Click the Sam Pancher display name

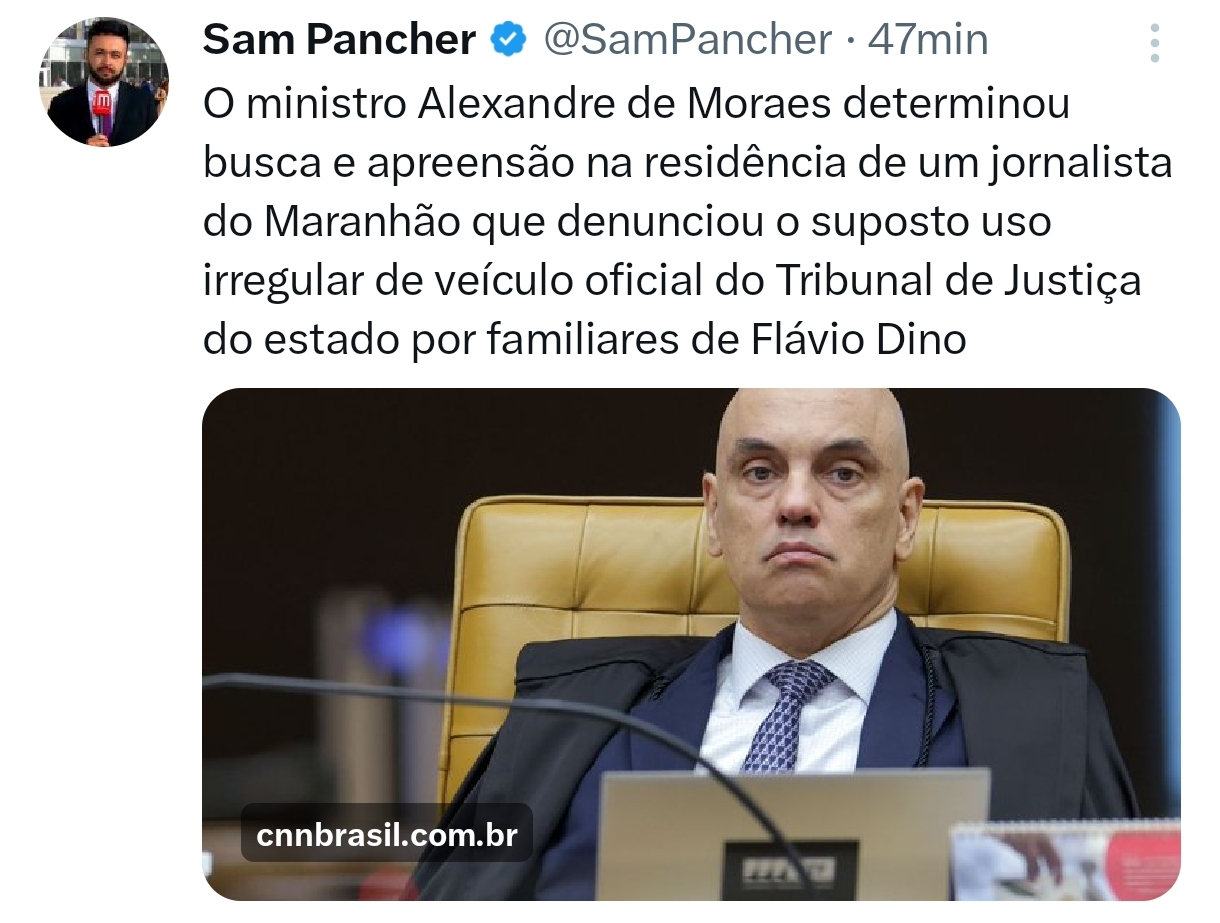point(339,40)
